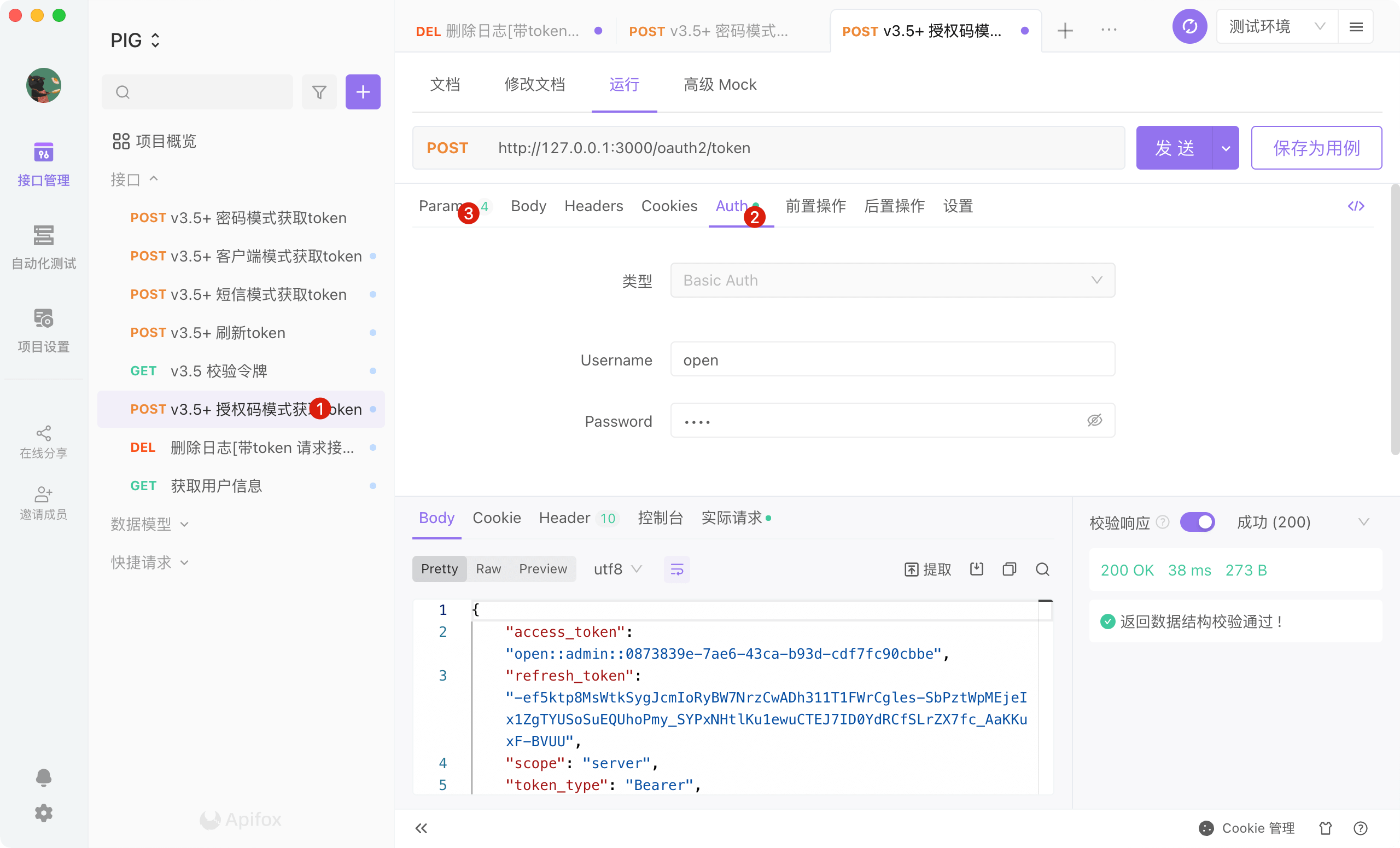Open the code generation icon
The width and height of the screenshot is (1400, 848).
(1356, 206)
